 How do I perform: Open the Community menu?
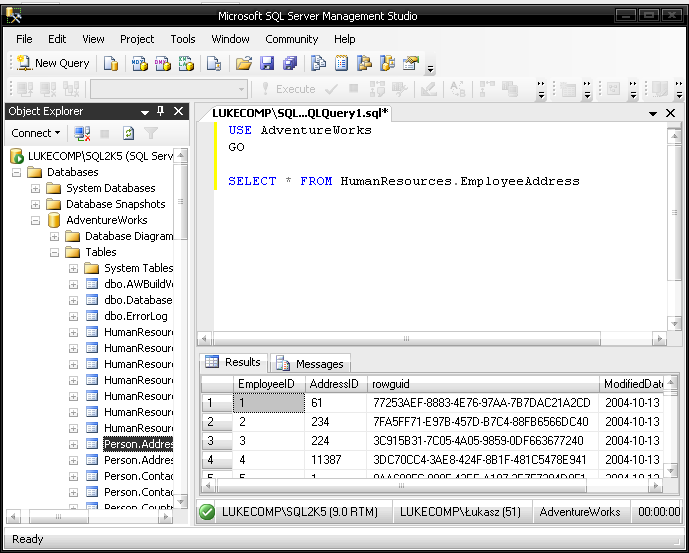292,39
